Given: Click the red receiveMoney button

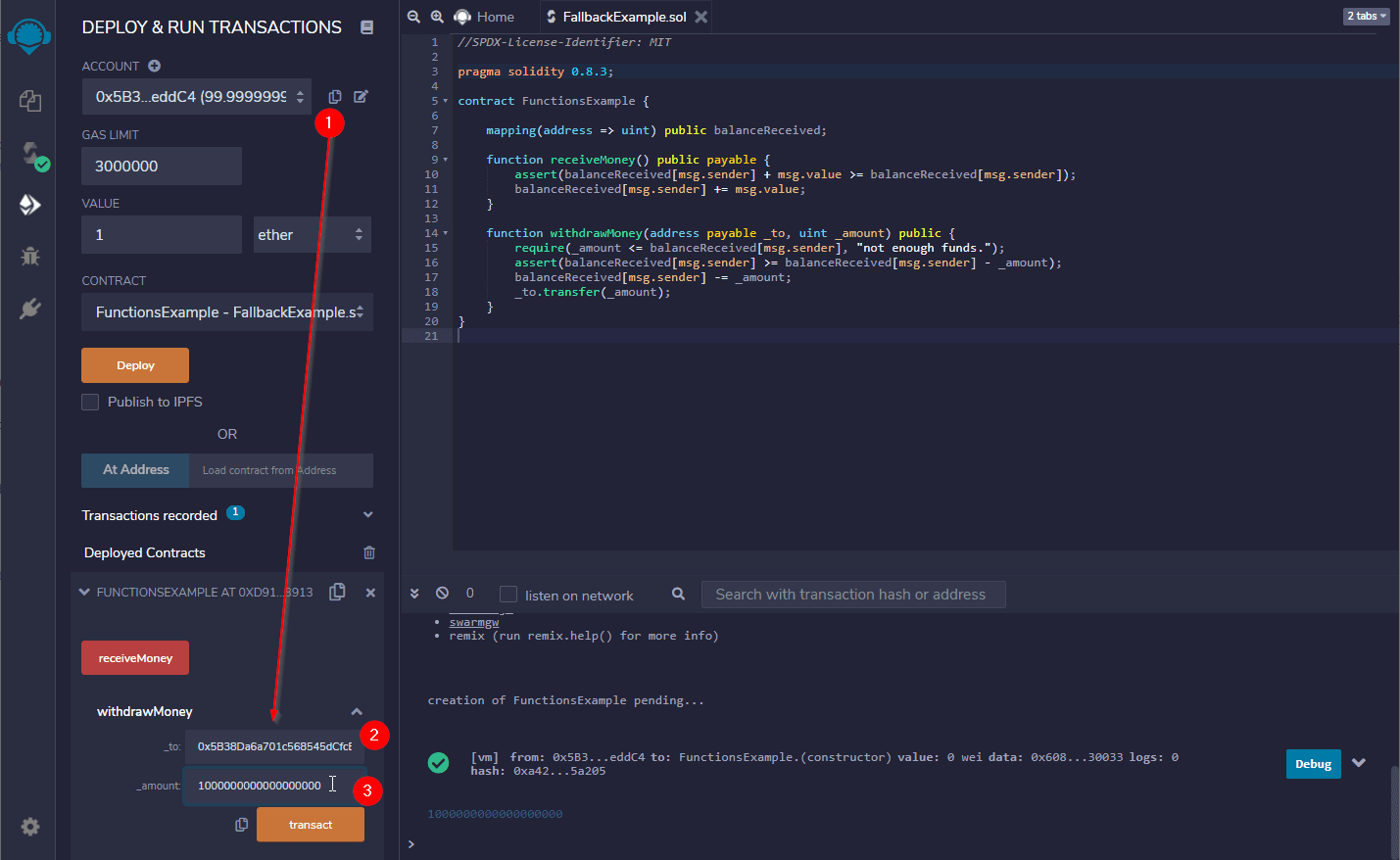Looking at the screenshot, I should pyautogui.click(x=135, y=658).
